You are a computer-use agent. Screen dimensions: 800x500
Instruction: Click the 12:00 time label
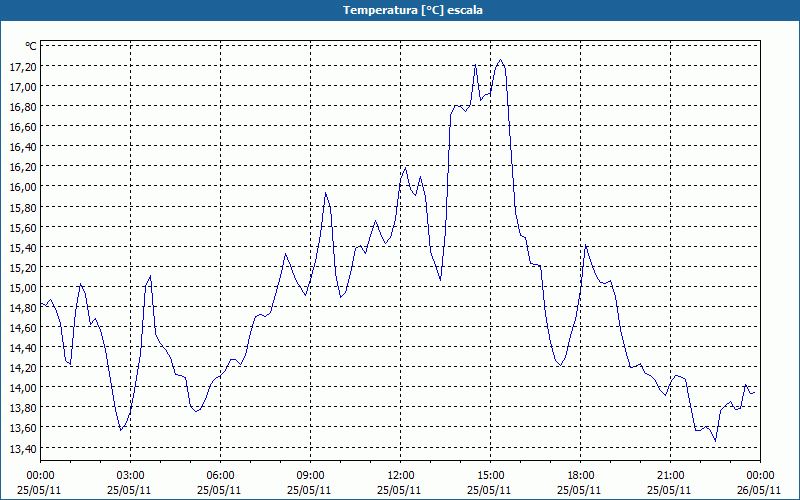pos(401,476)
